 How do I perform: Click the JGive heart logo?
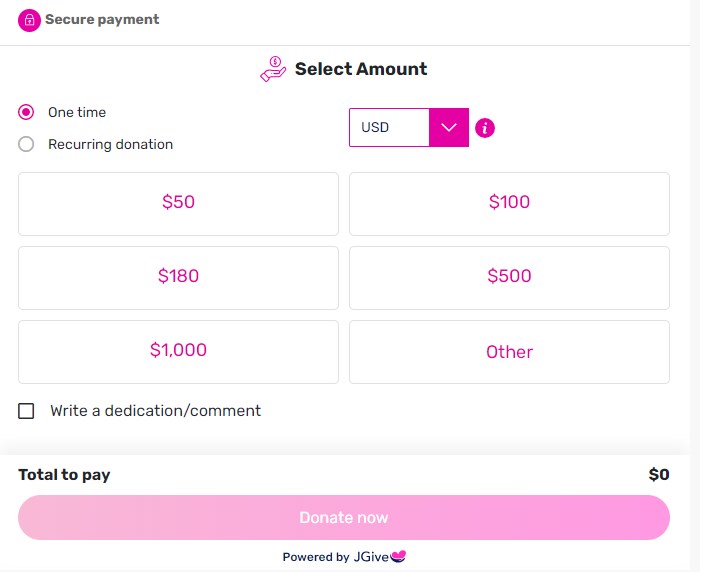(398, 556)
